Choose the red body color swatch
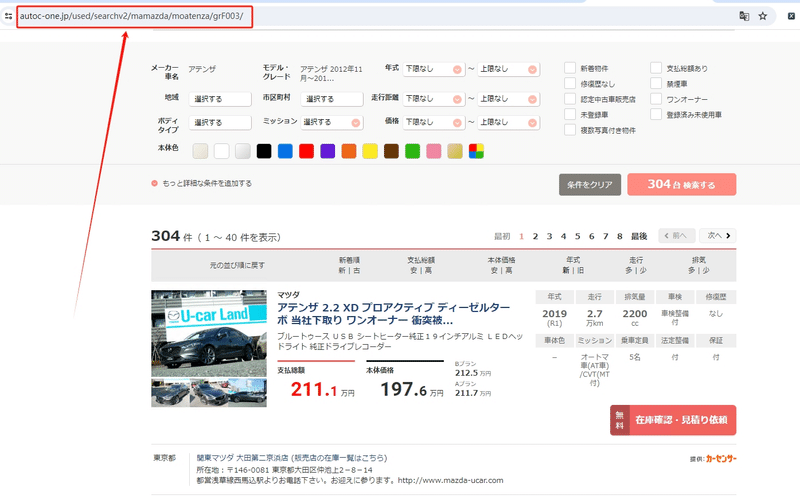The width and height of the screenshot is (800, 499). [306, 151]
